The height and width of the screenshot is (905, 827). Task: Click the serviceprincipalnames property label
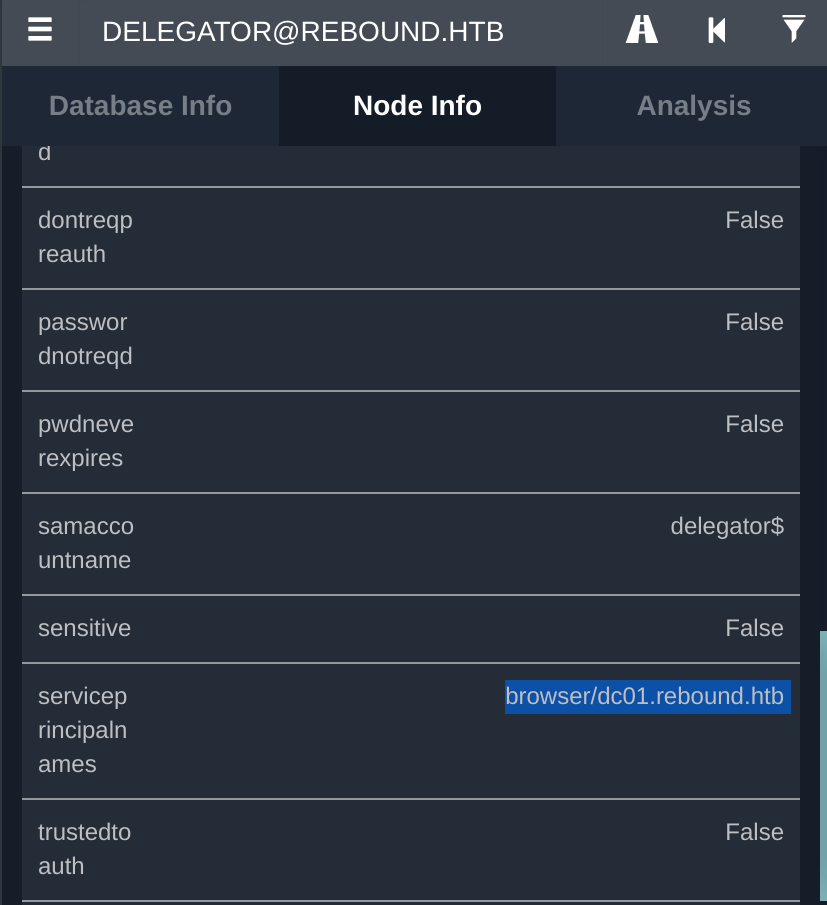point(83,730)
